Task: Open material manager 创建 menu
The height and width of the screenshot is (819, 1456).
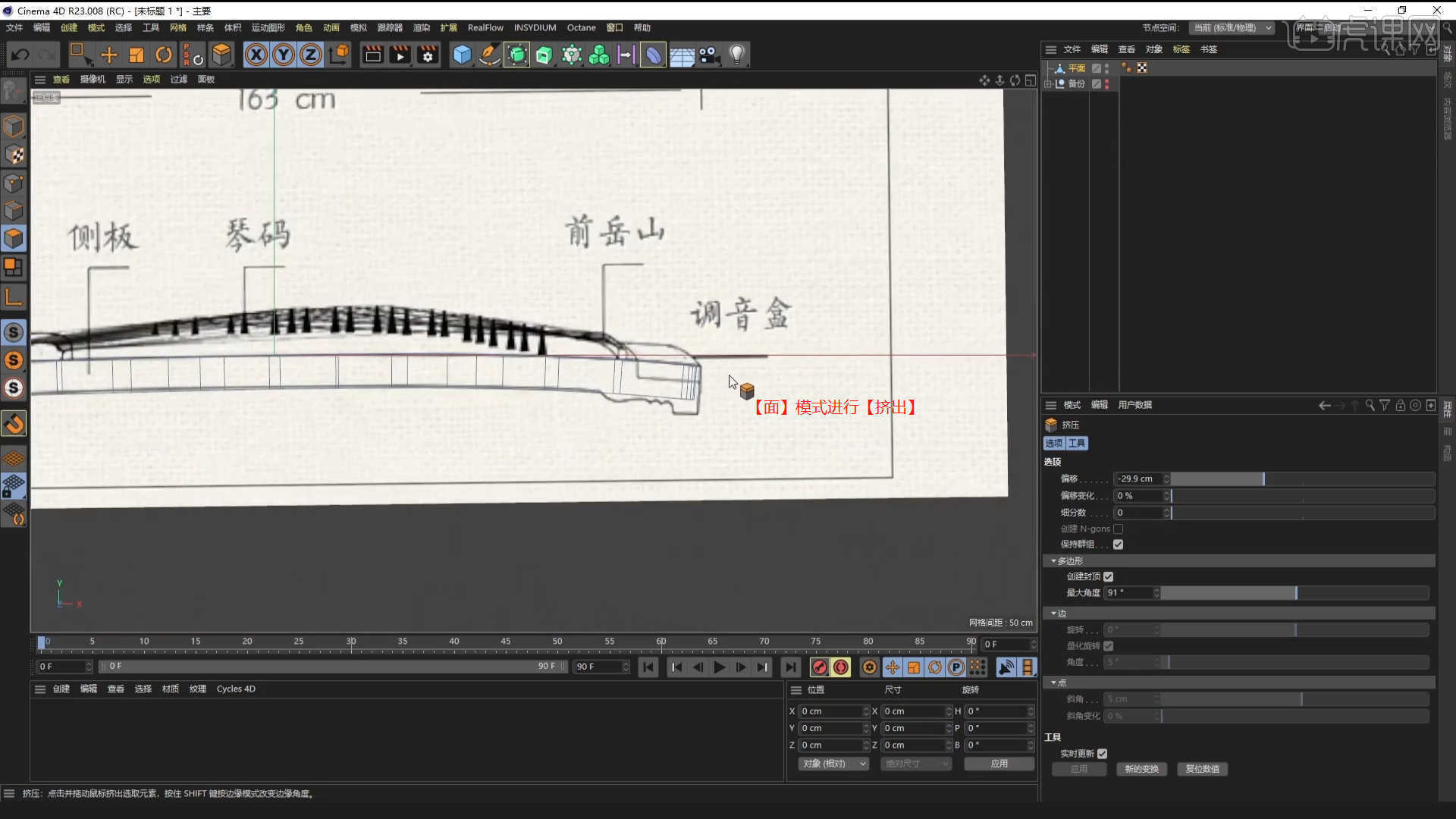Action: point(61,689)
